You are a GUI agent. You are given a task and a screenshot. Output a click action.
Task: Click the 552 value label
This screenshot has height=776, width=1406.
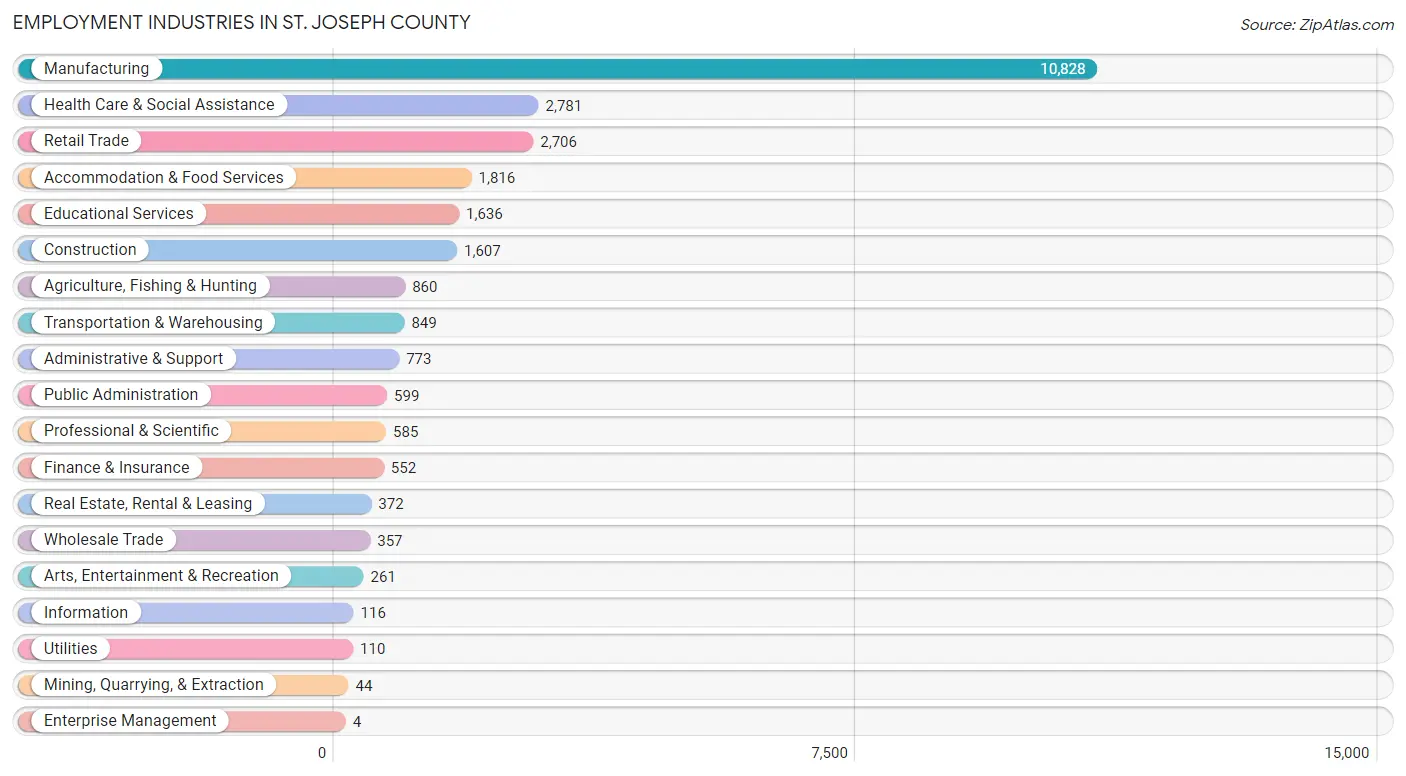(404, 468)
